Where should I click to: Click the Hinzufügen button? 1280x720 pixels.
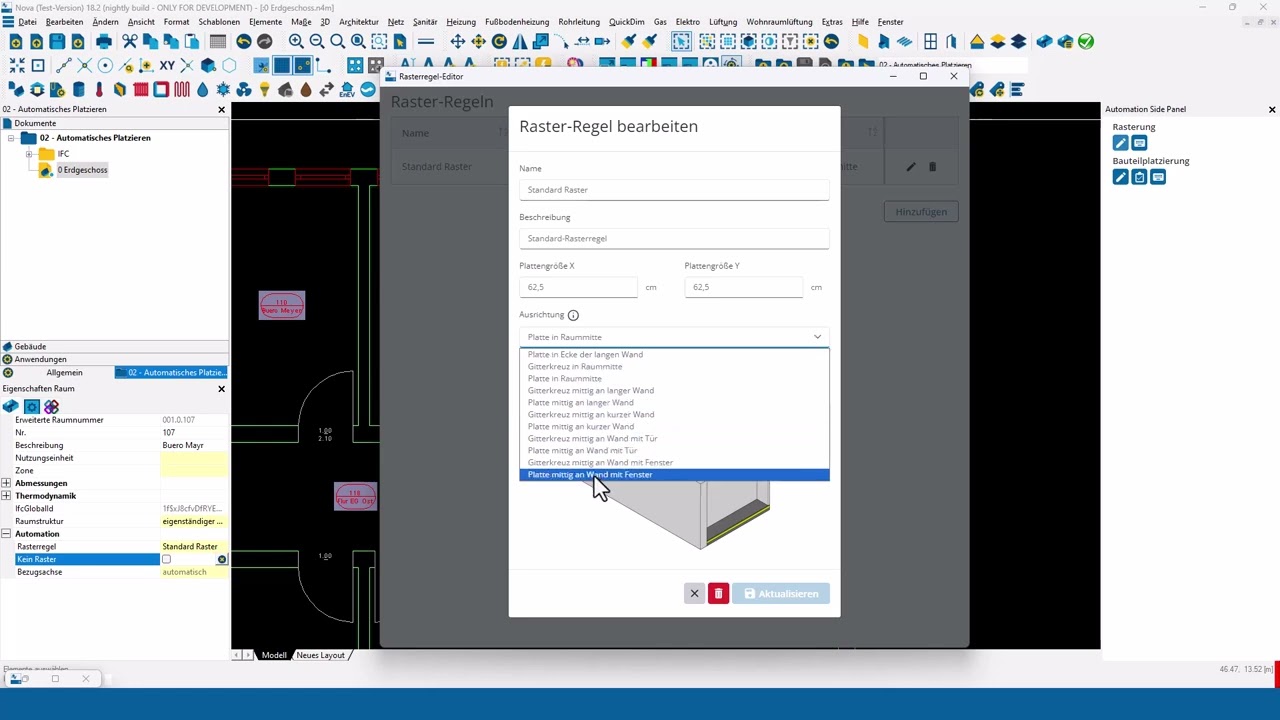pyautogui.click(x=921, y=212)
